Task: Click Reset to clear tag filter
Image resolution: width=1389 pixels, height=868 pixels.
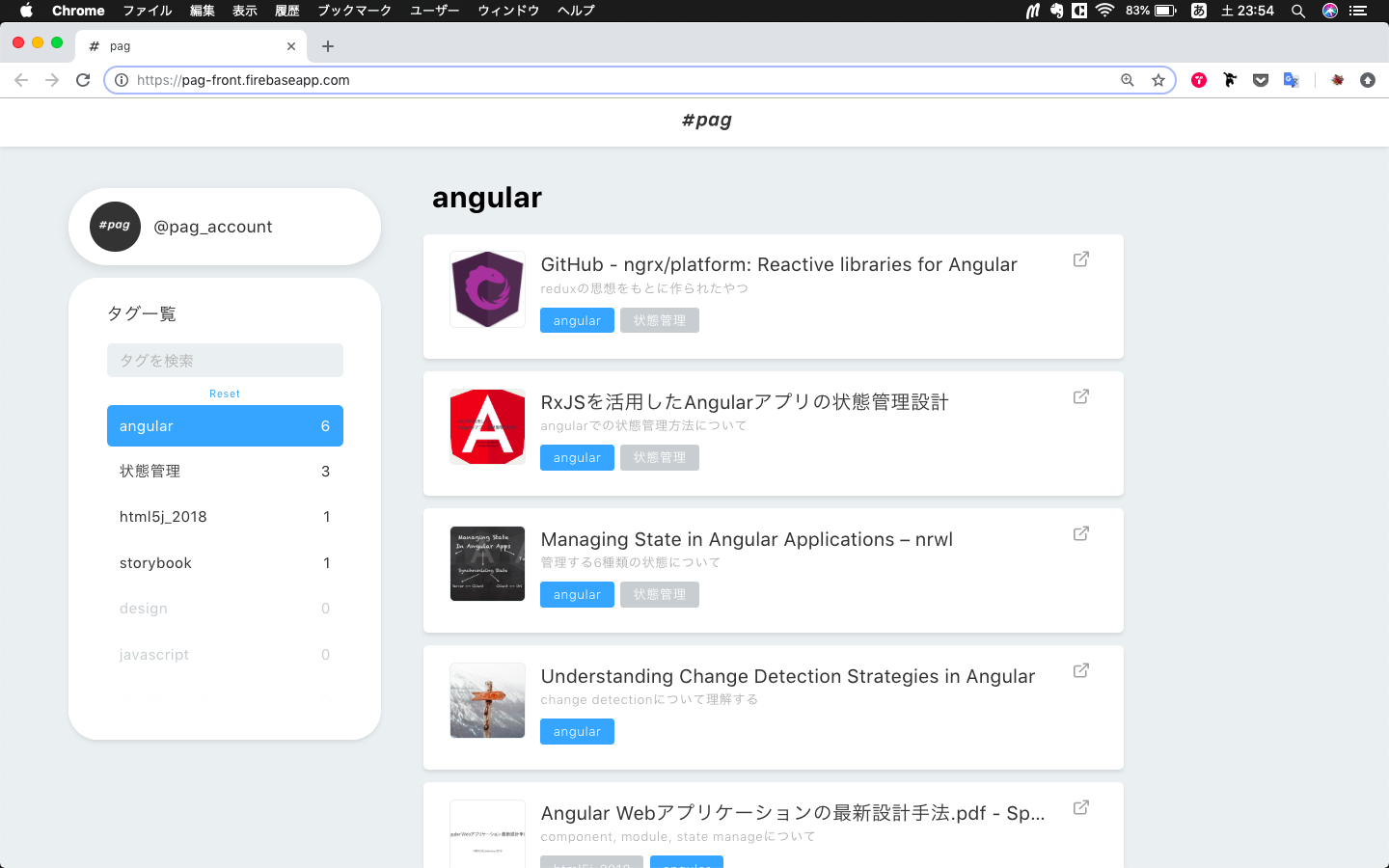Action: 225,393
